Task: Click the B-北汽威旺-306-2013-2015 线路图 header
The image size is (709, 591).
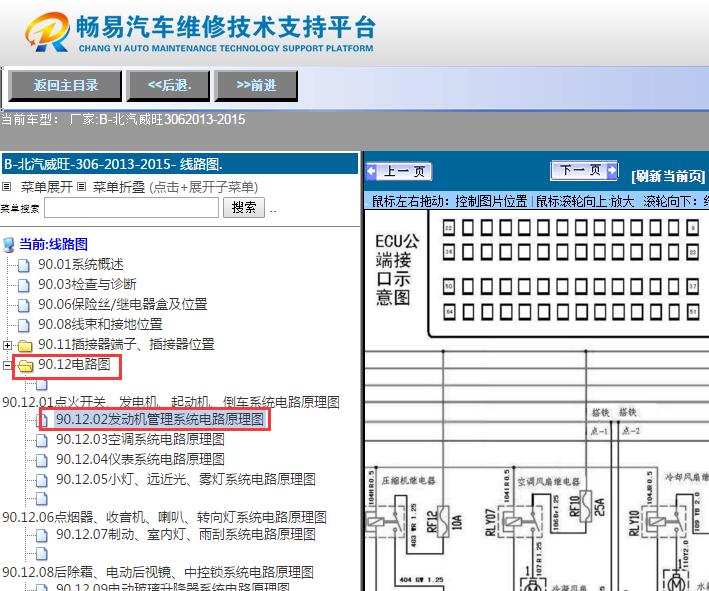Action: pos(180,164)
